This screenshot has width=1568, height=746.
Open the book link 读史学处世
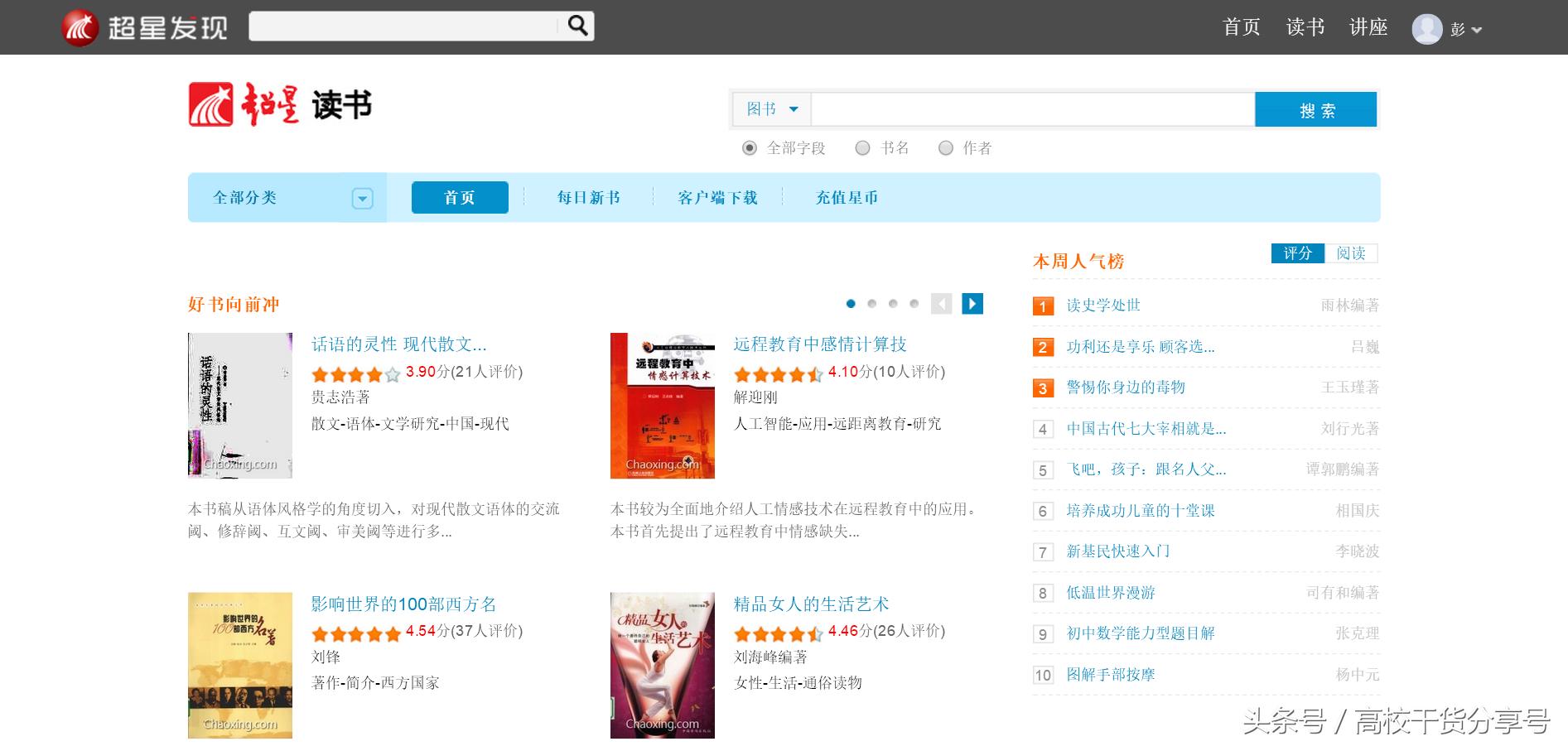point(1102,306)
